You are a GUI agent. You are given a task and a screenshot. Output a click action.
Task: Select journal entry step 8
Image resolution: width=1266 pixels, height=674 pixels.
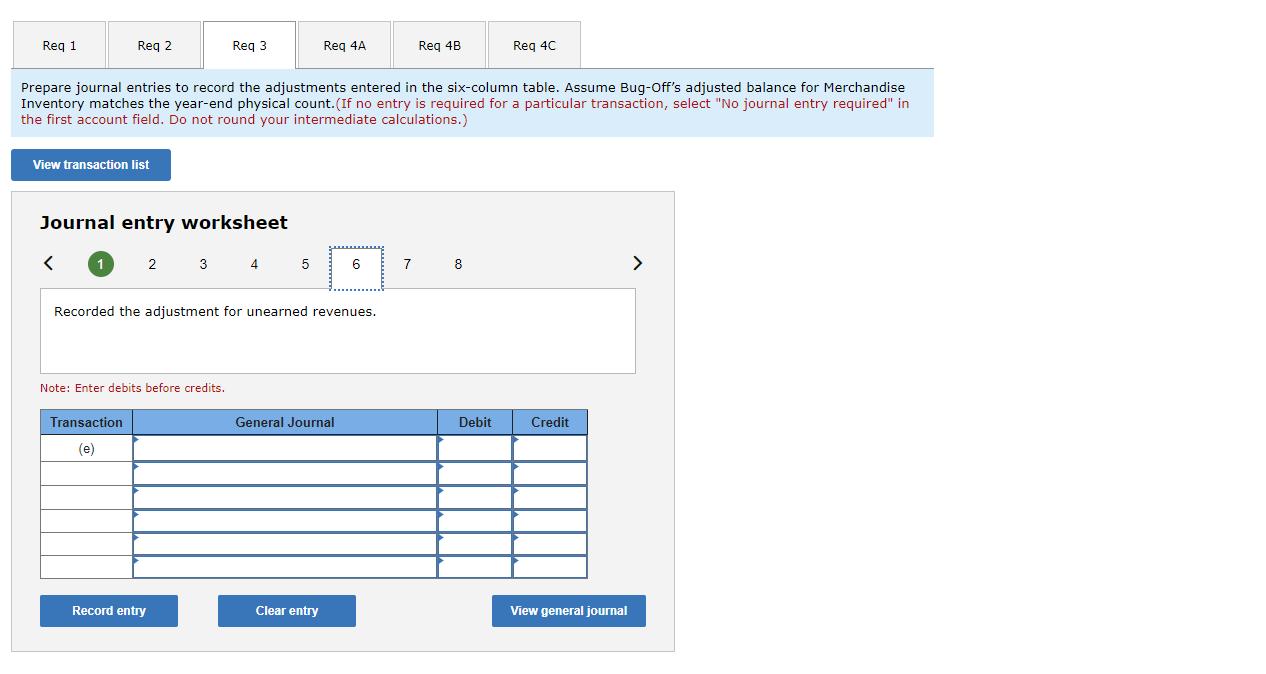coord(458,264)
